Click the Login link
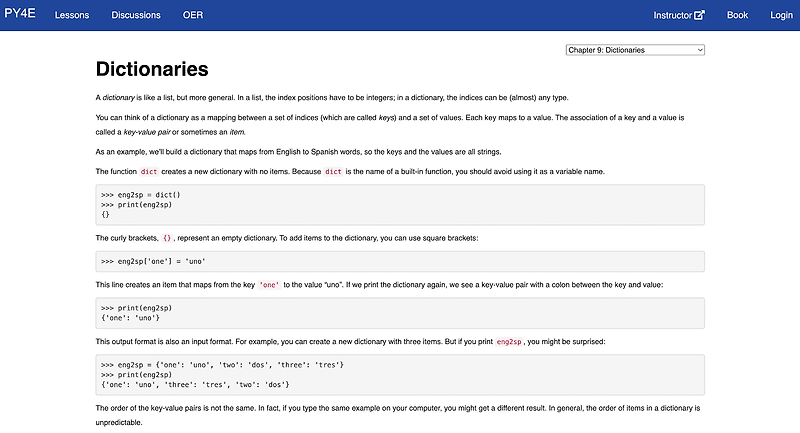This screenshot has height=433, width=800. point(781,15)
